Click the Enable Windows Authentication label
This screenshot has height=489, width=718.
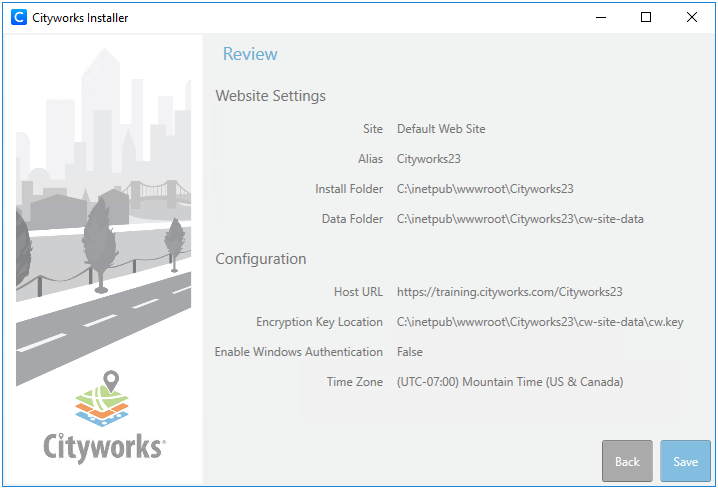pos(299,352)
